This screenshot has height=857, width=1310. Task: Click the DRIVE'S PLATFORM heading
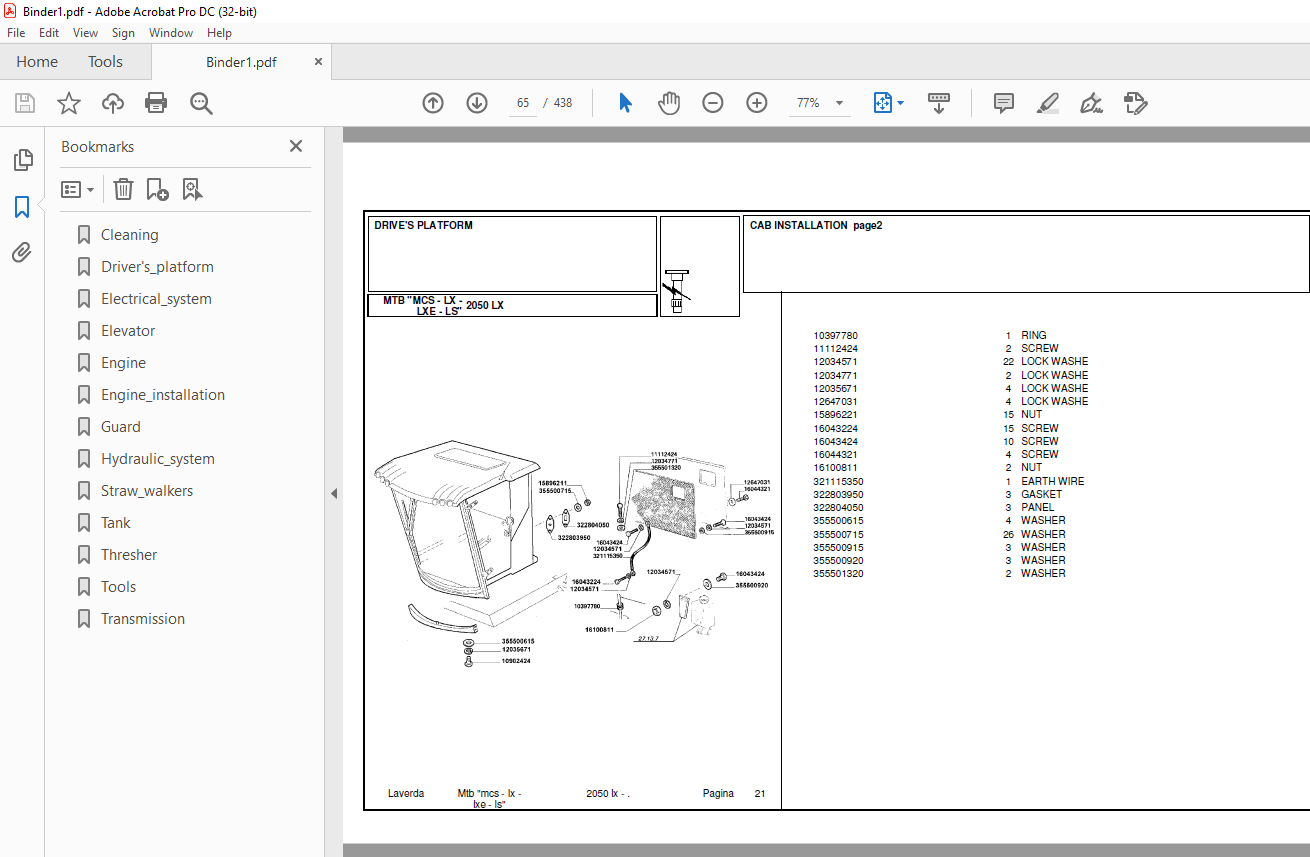(423, 226)
